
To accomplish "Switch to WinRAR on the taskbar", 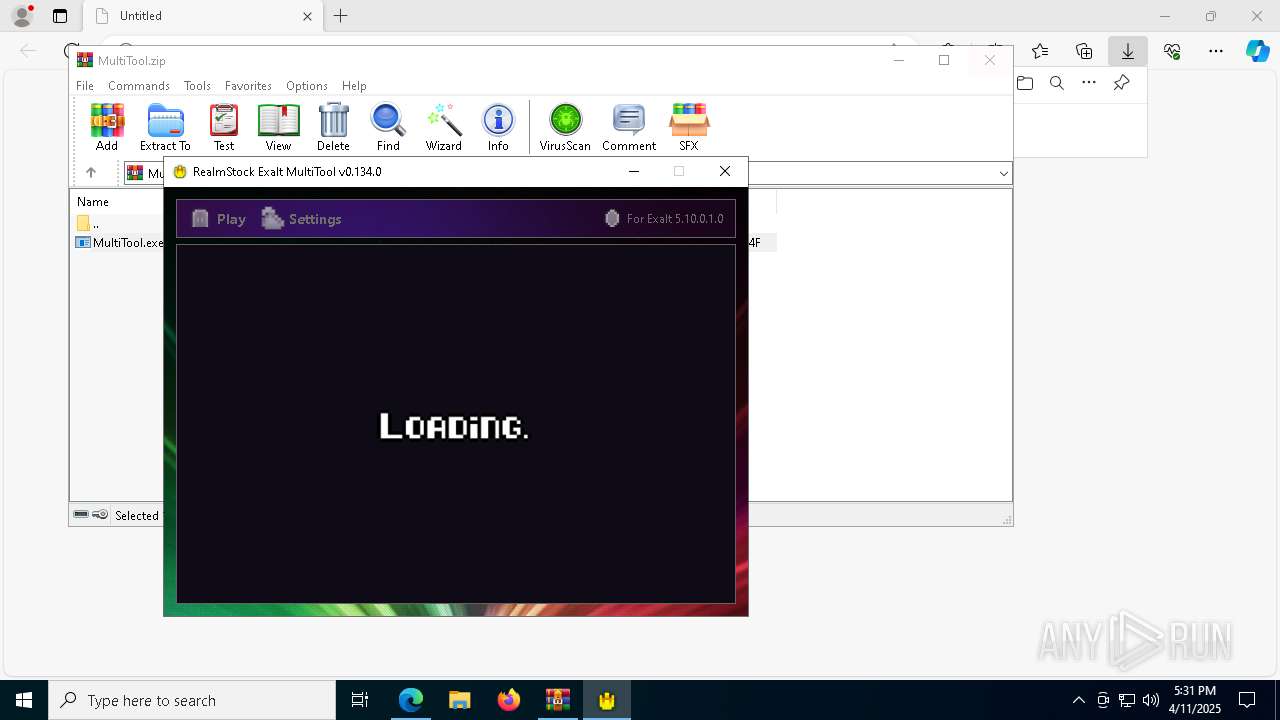I will [x=557, y=700].
